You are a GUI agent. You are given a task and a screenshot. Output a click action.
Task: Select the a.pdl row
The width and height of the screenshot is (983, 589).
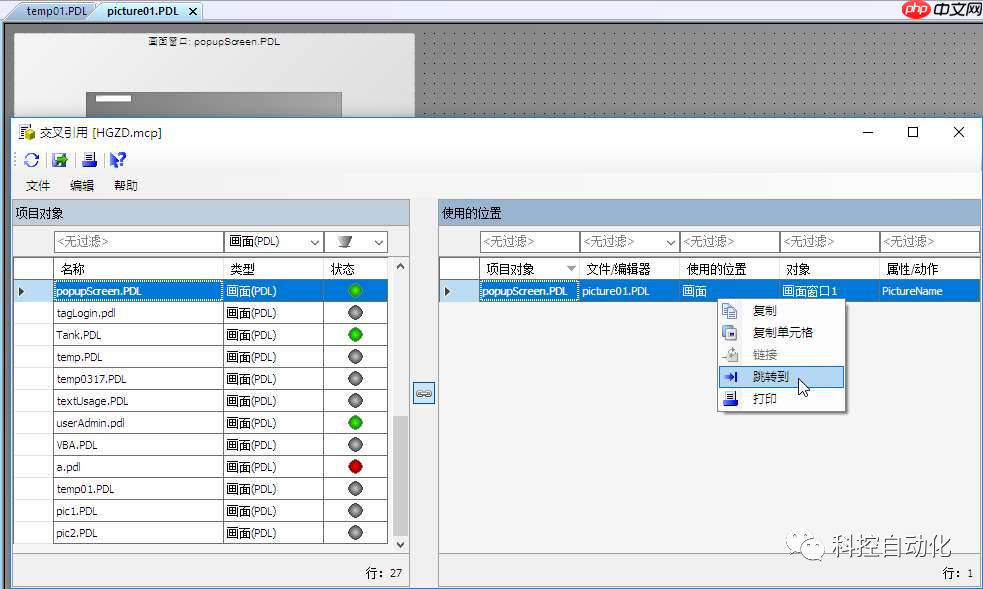(x=201, y=467)
